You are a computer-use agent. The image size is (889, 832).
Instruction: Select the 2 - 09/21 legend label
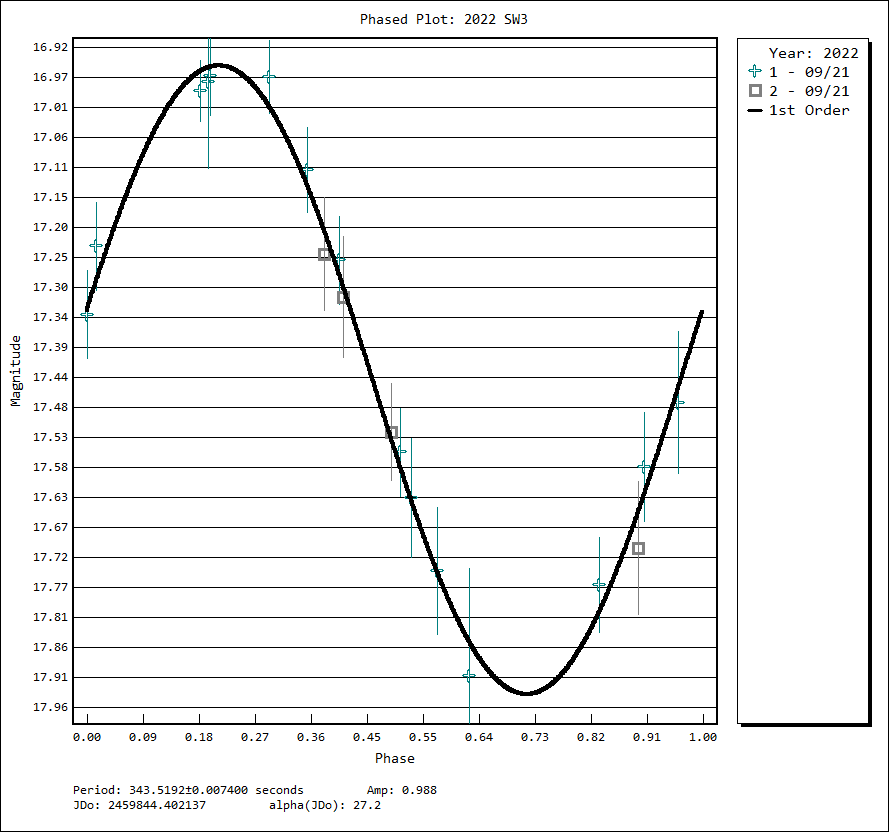click(x=808, y=91)
